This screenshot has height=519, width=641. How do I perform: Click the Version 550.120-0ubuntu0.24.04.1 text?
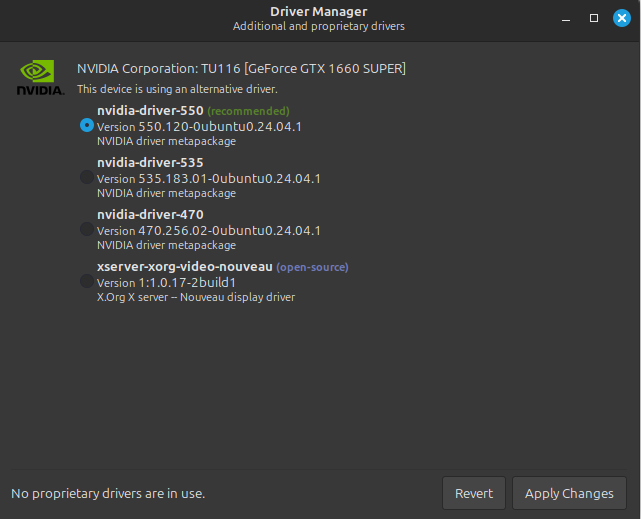199,127
